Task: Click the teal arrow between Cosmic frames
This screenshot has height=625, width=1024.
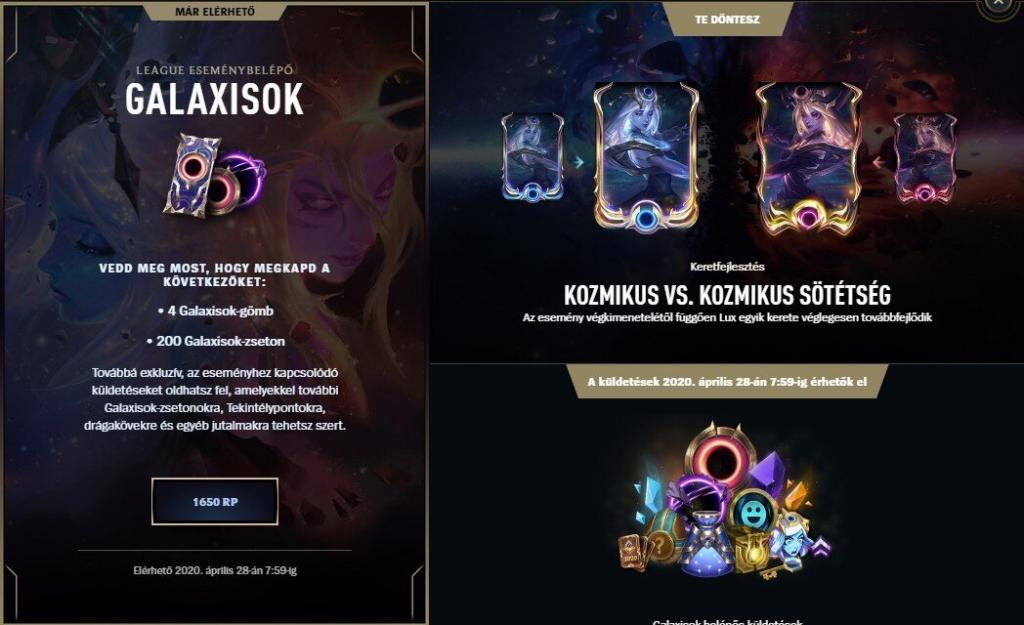Action: coord(579,161)
